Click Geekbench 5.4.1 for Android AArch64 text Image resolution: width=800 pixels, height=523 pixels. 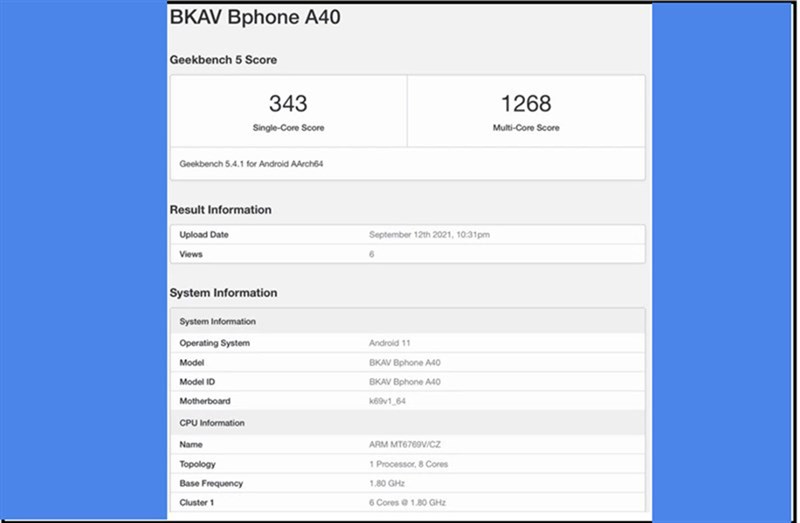click(x=251, y=163)
